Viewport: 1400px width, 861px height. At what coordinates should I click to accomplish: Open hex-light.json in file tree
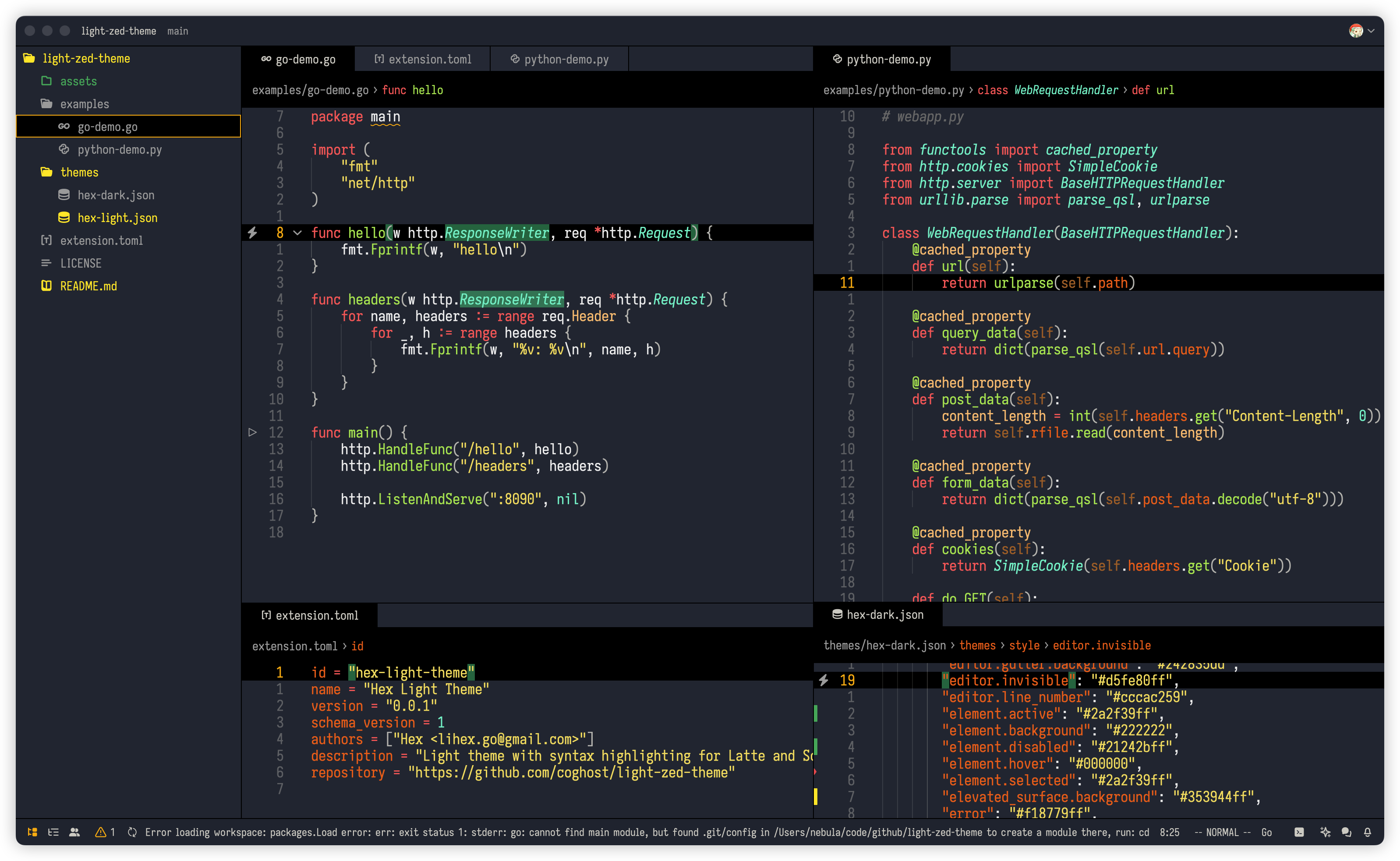[x=117, y=218]
